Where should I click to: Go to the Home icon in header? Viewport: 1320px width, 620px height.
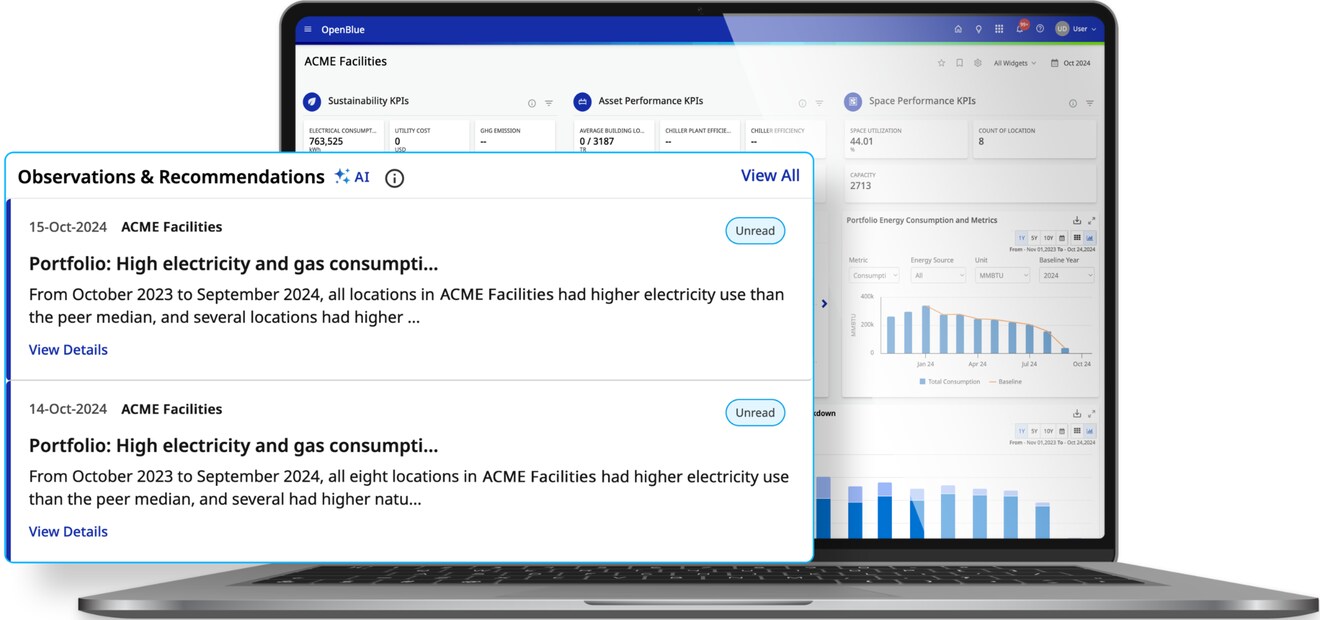click(x=958, y=30)
